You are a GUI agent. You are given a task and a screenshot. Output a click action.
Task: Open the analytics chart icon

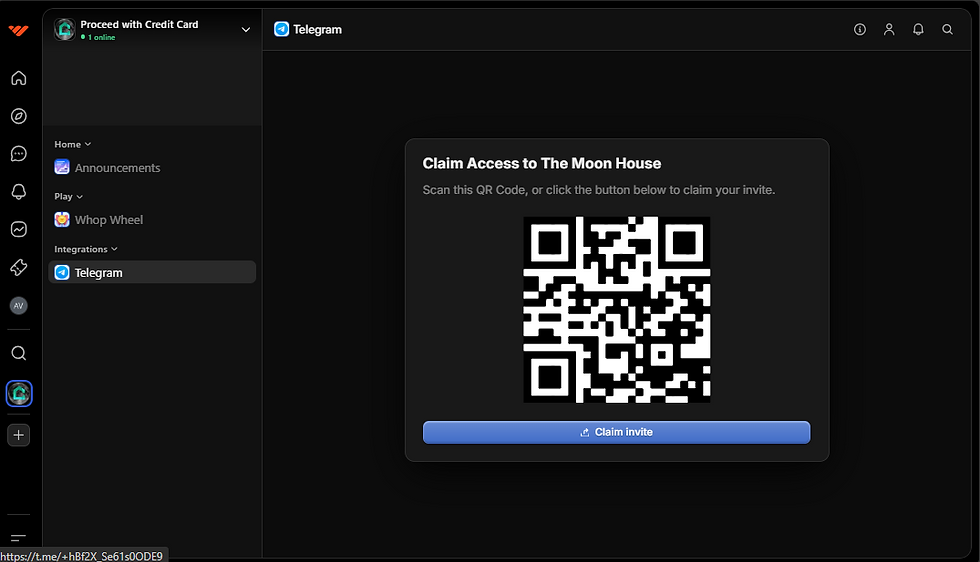(19, 229)
